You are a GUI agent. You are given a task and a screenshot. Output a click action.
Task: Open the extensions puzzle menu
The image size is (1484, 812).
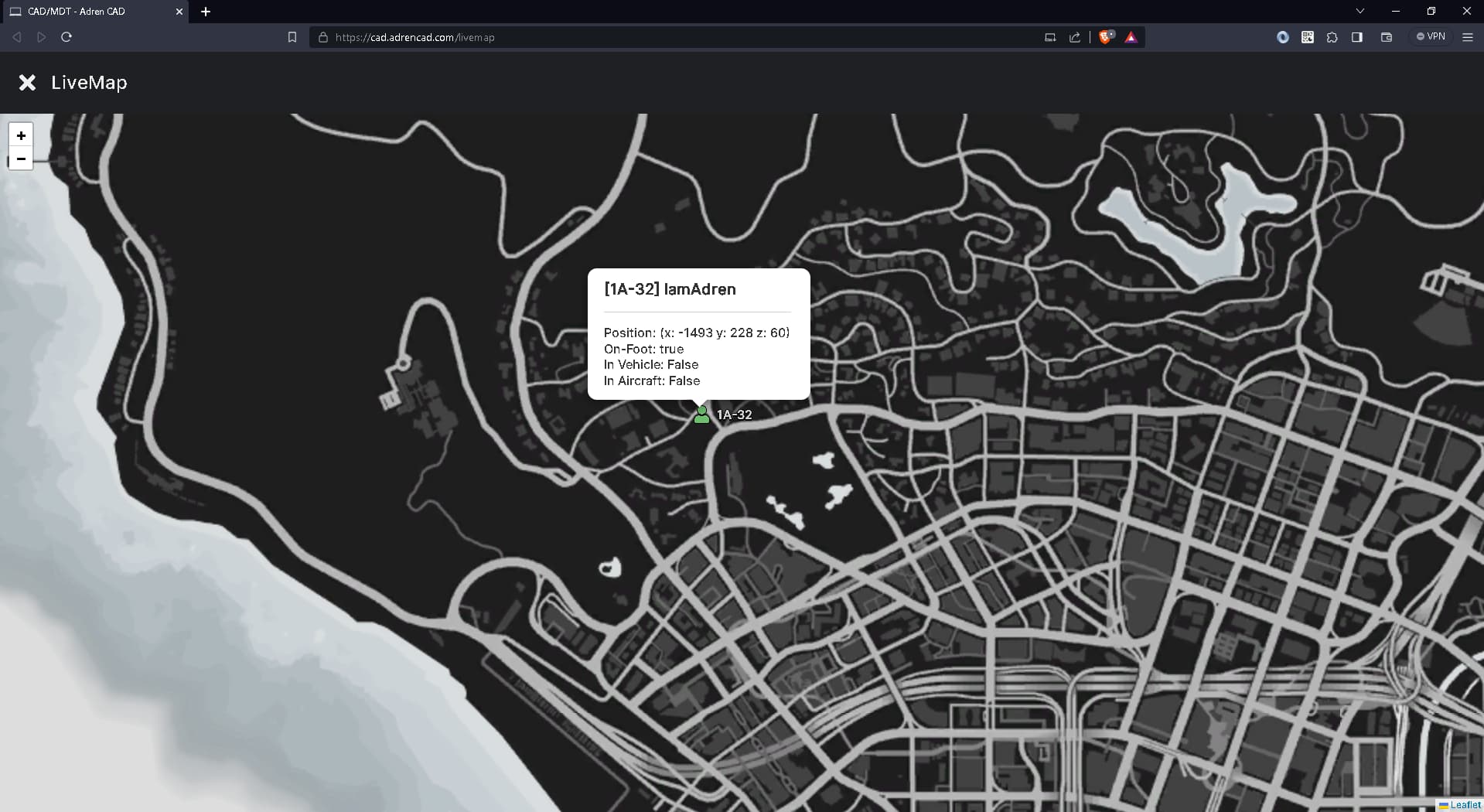[1332, 37]
